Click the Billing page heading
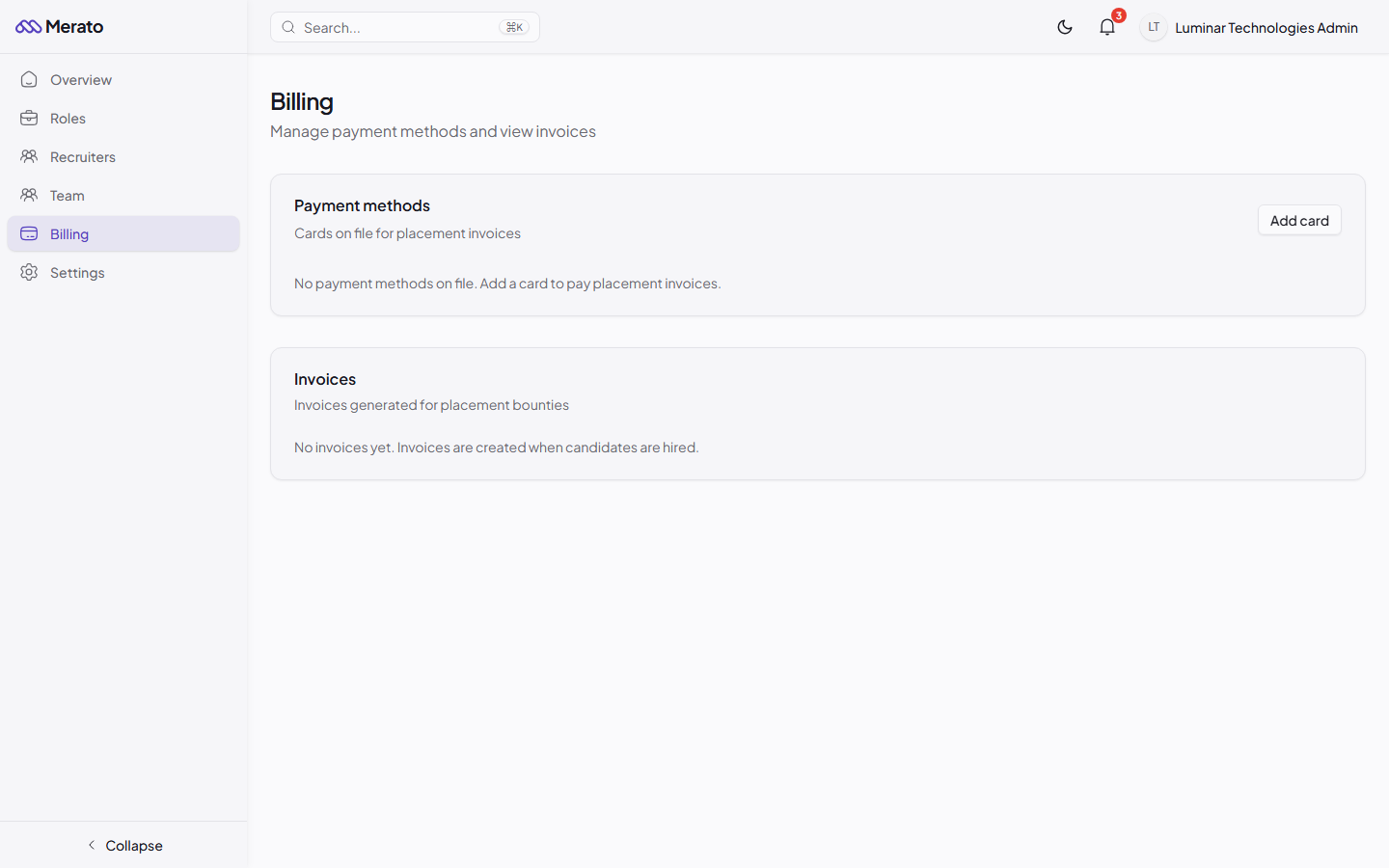 coord(302,101)
